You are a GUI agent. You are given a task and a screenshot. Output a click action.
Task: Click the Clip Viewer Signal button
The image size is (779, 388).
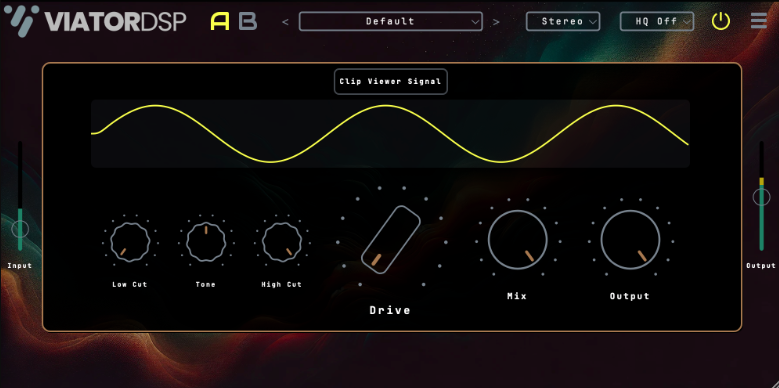(390, 81)
